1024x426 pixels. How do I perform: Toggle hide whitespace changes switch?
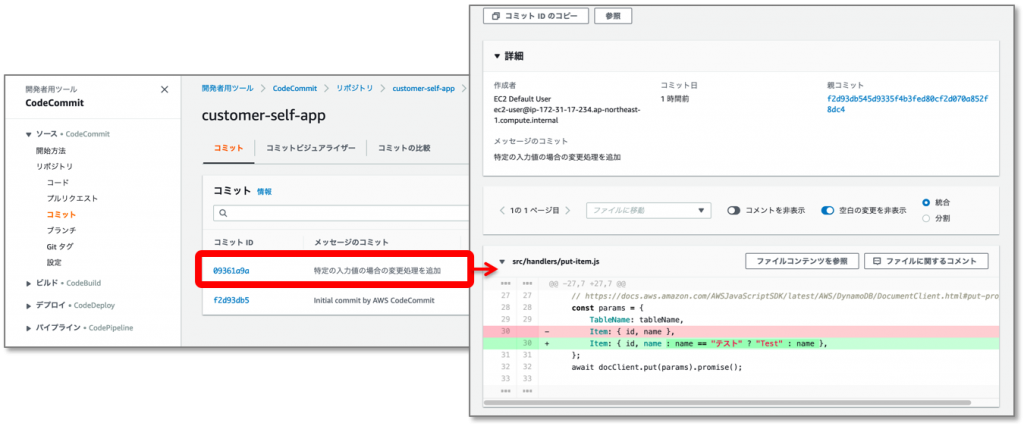827,210
